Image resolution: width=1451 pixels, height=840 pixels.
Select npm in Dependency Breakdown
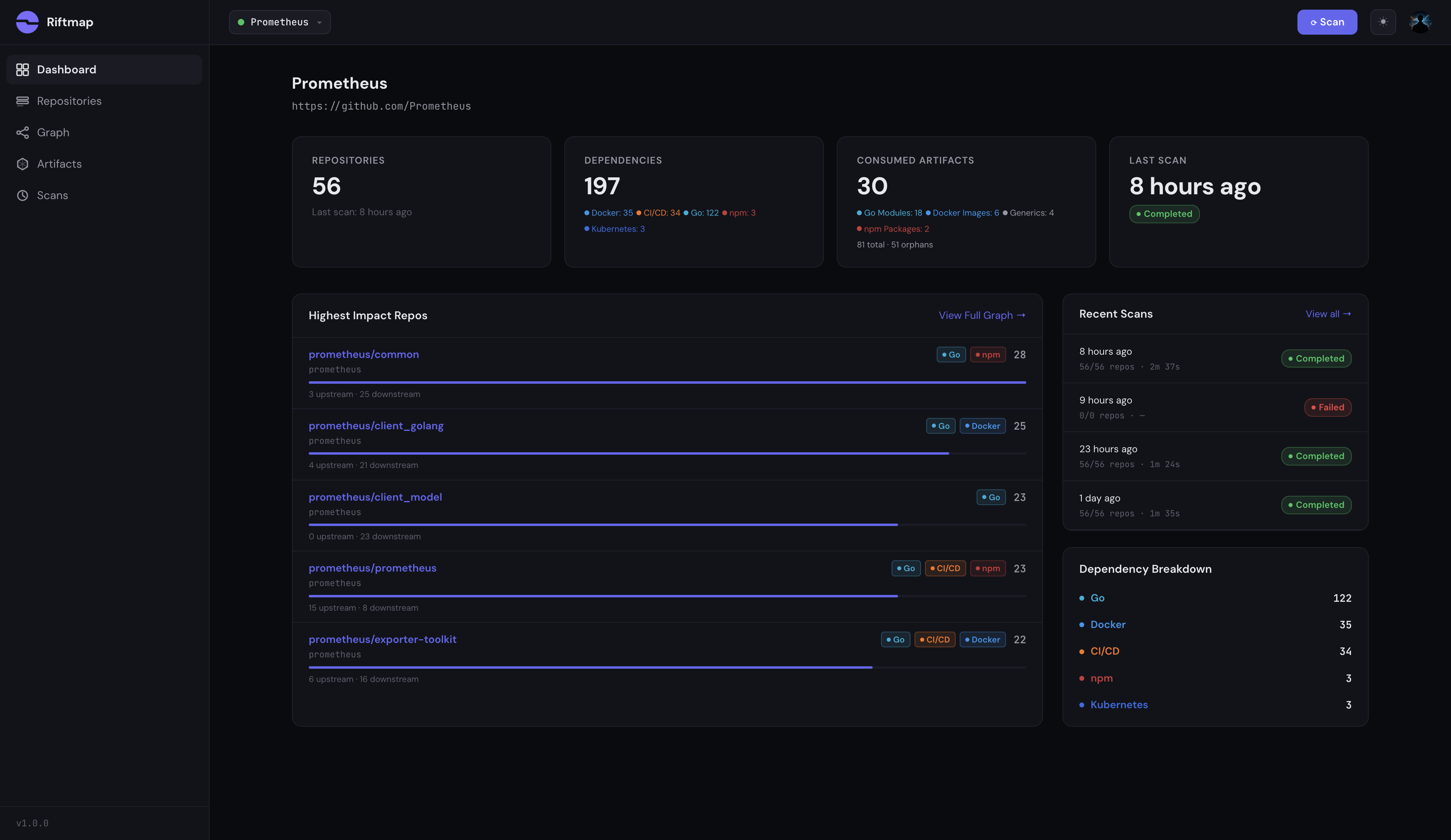click(1215, 678)
